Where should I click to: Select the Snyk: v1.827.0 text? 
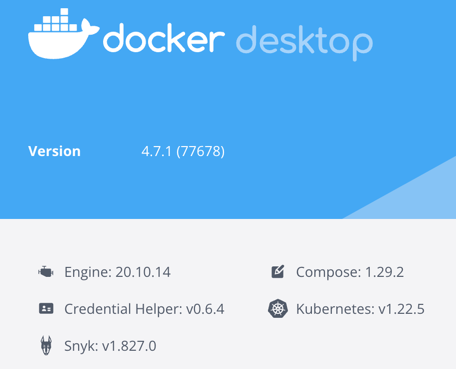click(x=110, y=346)
